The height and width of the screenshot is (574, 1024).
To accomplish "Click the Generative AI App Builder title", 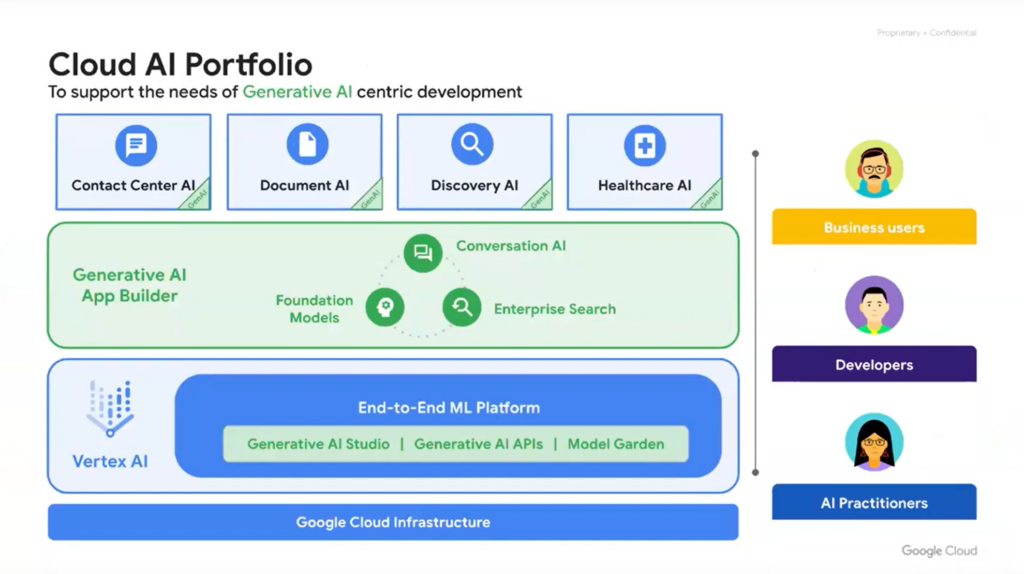I will 129,285.
